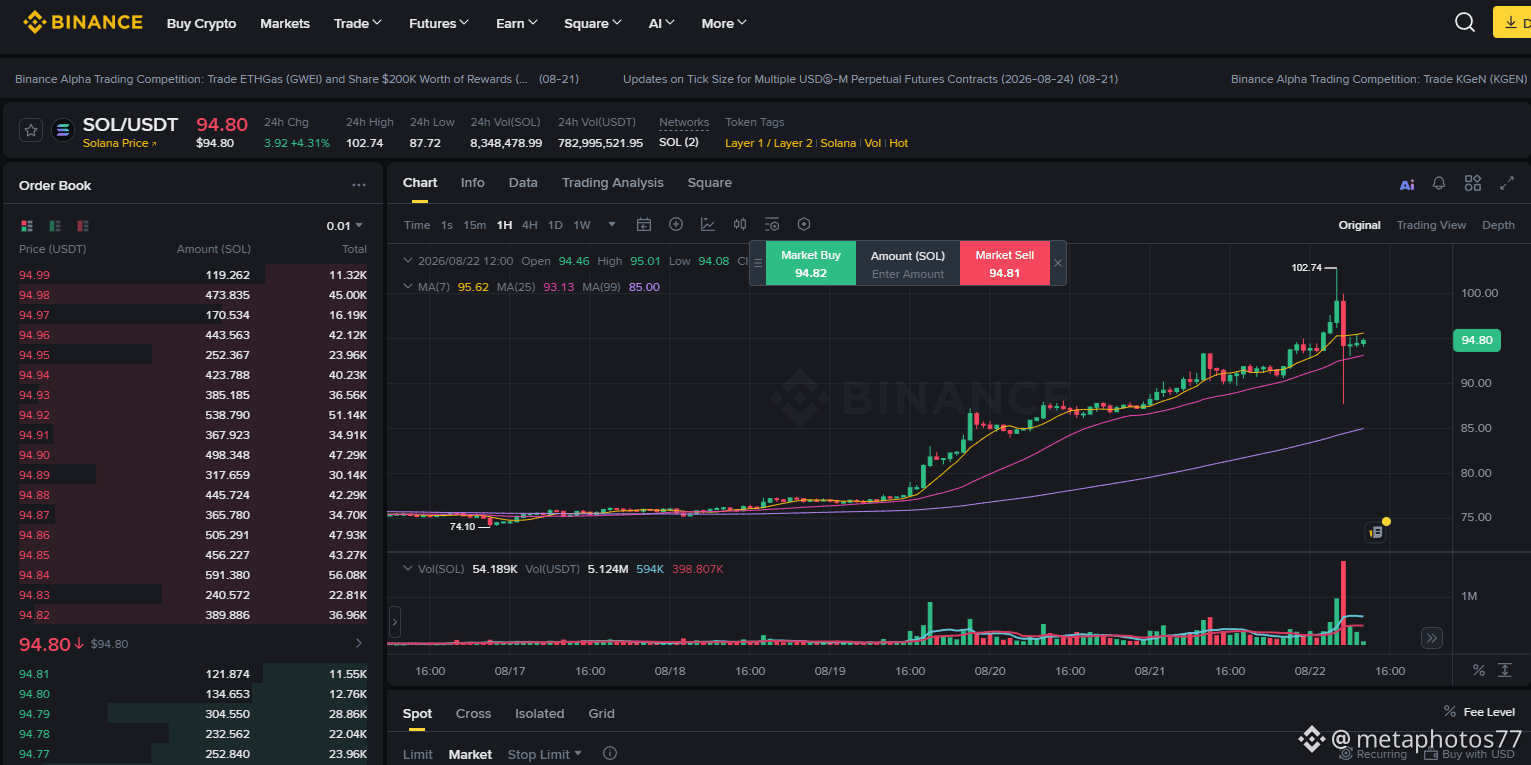1531x765 pixels.
Task: Click the percent icon beside Fee Level
Action: (x=1450, y=711)
